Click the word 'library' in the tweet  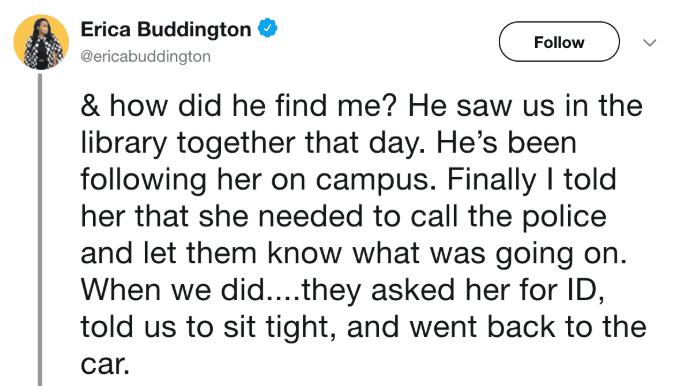(124, 144)
